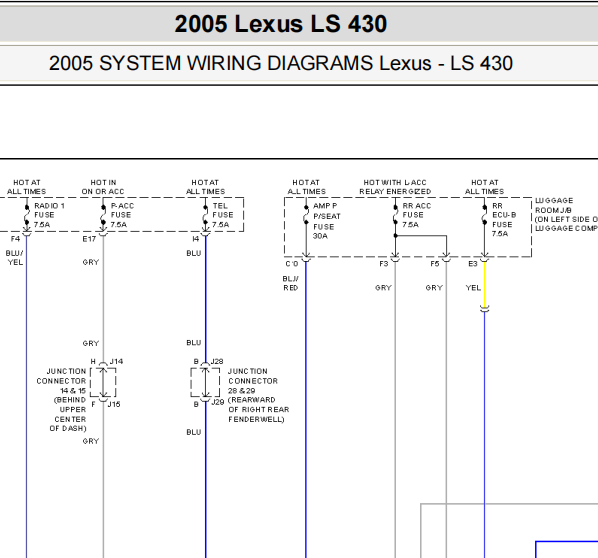Click 'HOT IN ON OR ACC' label
The width and height of the screenshot is (598, 558).
pos(103,187)
